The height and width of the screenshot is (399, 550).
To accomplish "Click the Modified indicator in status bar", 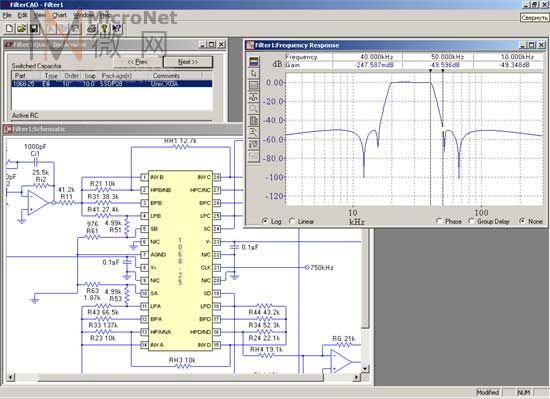I will pyautogui.click(x=487, y=393).
